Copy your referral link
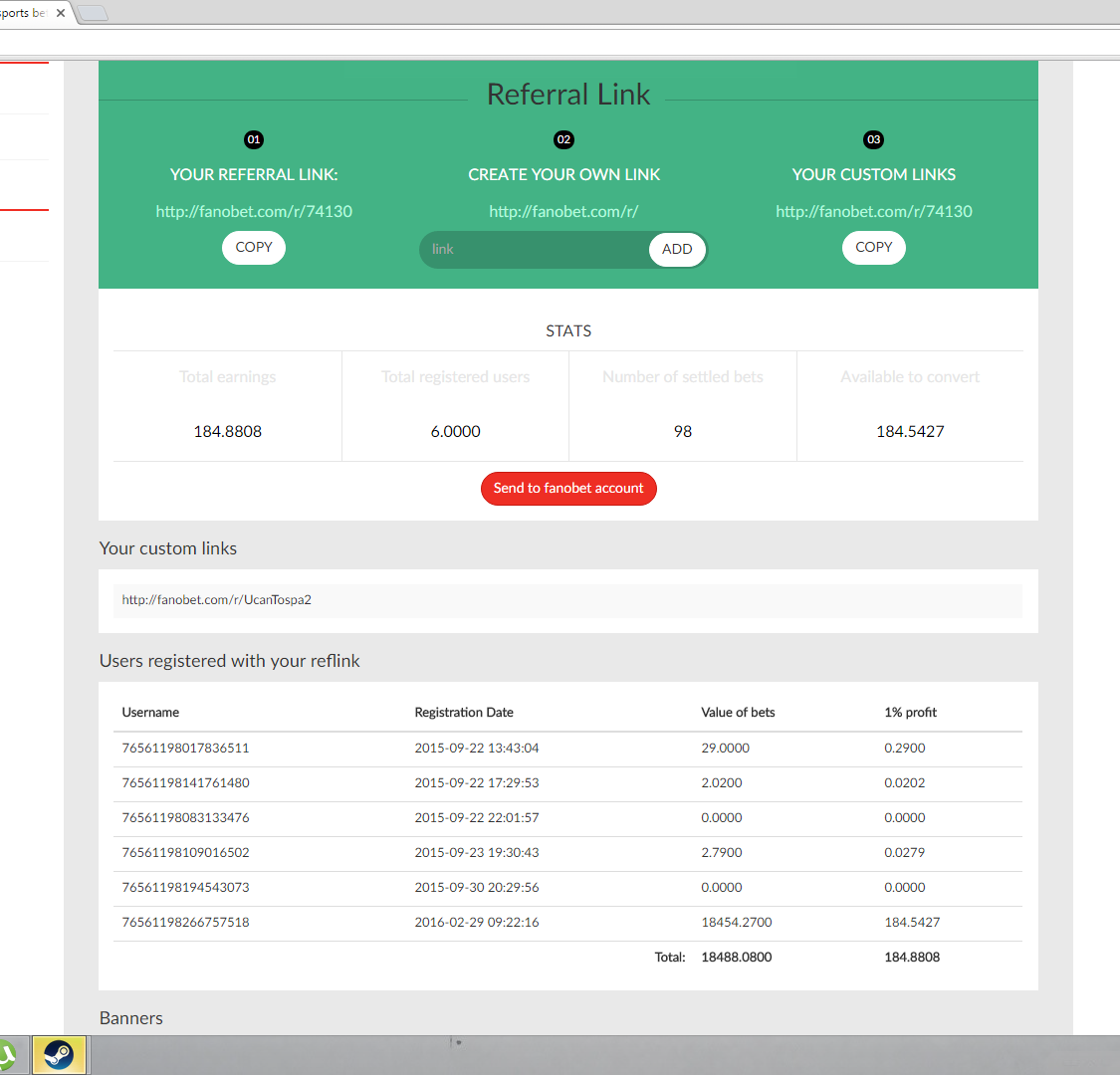The image size is (1120, 1075). 254,247
